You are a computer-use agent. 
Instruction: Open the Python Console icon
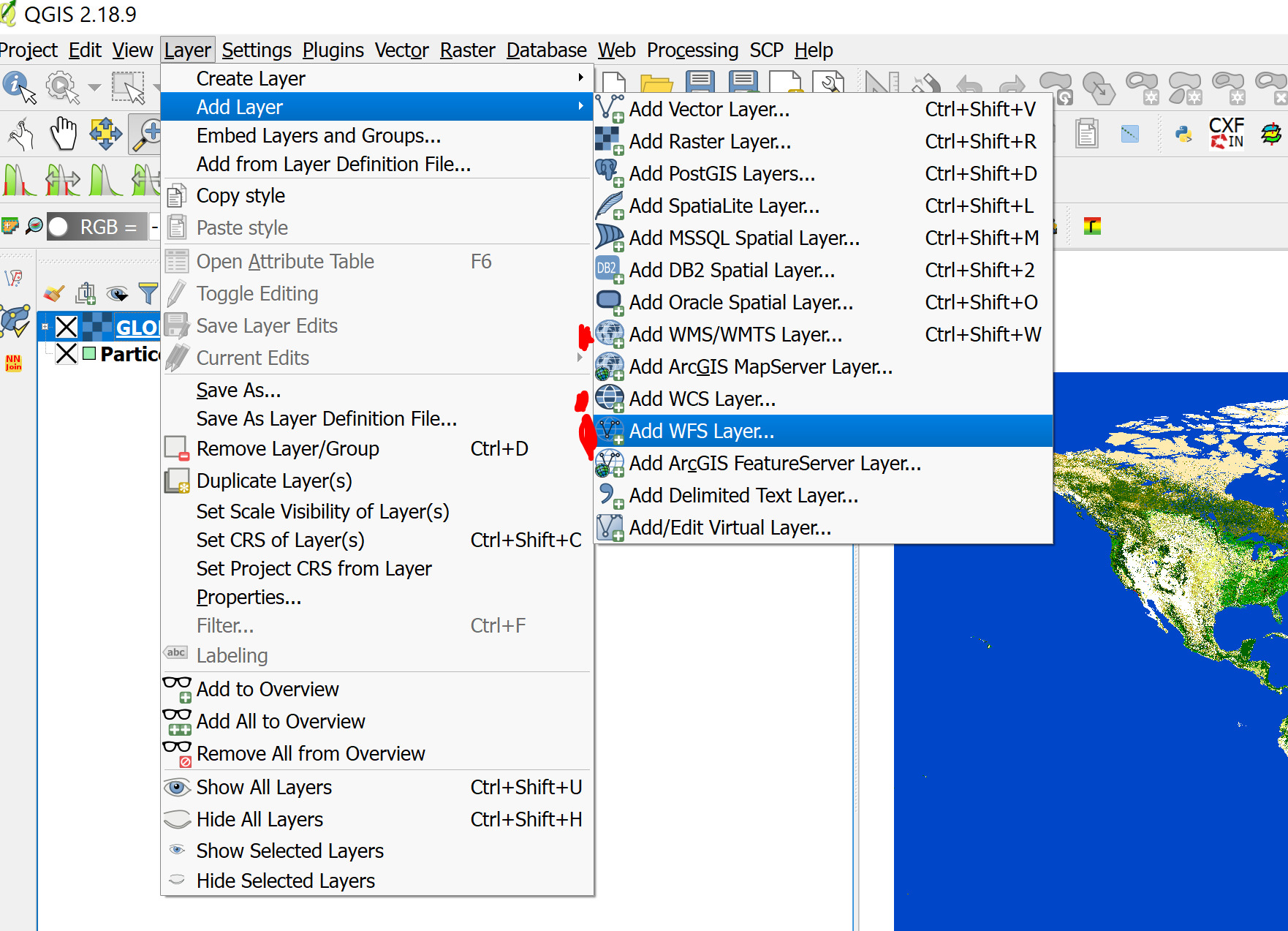coord(1183,134)
